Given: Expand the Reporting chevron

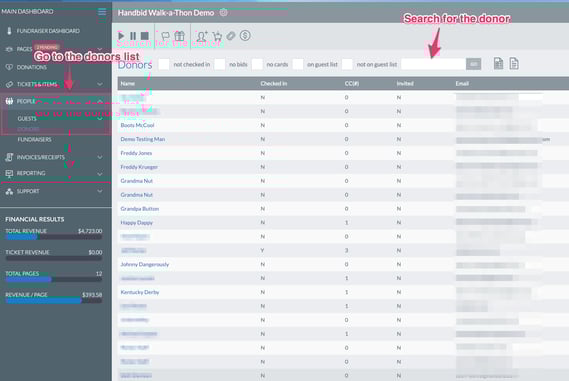Looking at the screenshot, I should (99, 174).
